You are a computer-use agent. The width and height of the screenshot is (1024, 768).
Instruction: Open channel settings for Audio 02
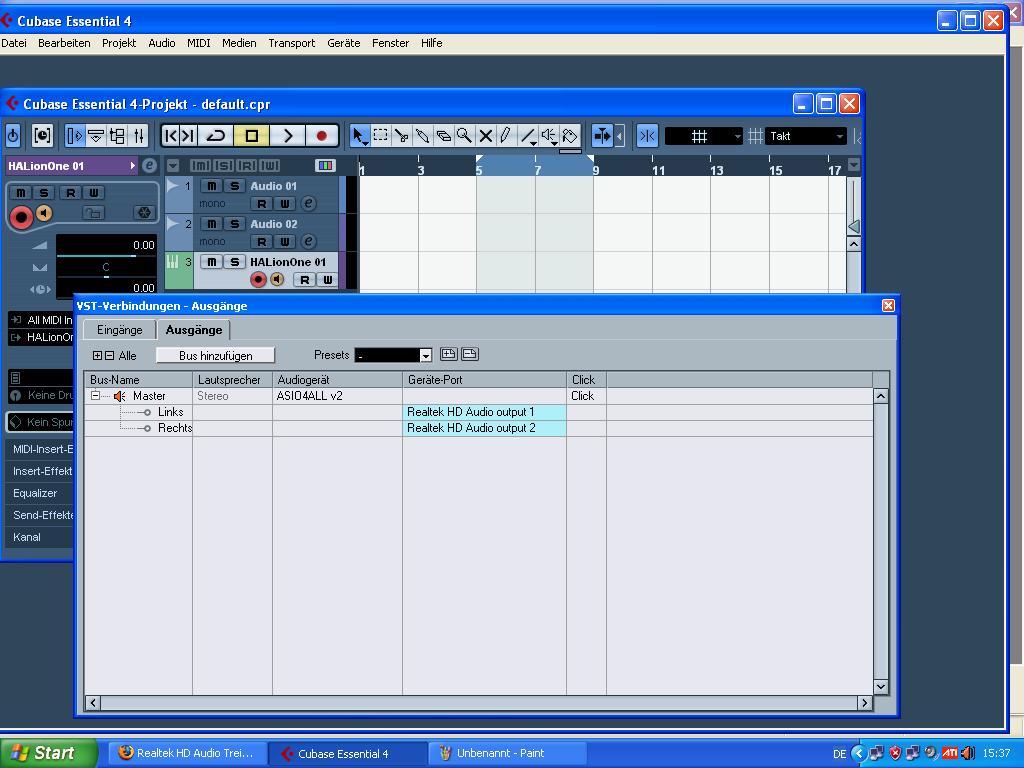308,242
